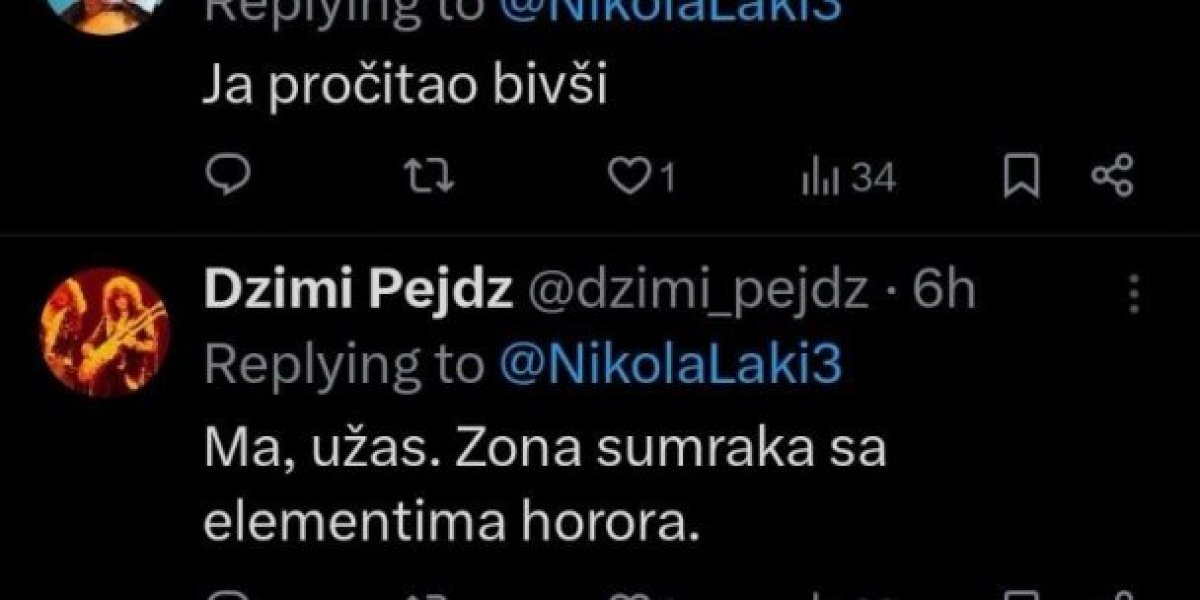This screenshot has height=600, width=1200.
Task: Open more options on Dzimi Pejdz's tweet
Action: pos(1133,295)
